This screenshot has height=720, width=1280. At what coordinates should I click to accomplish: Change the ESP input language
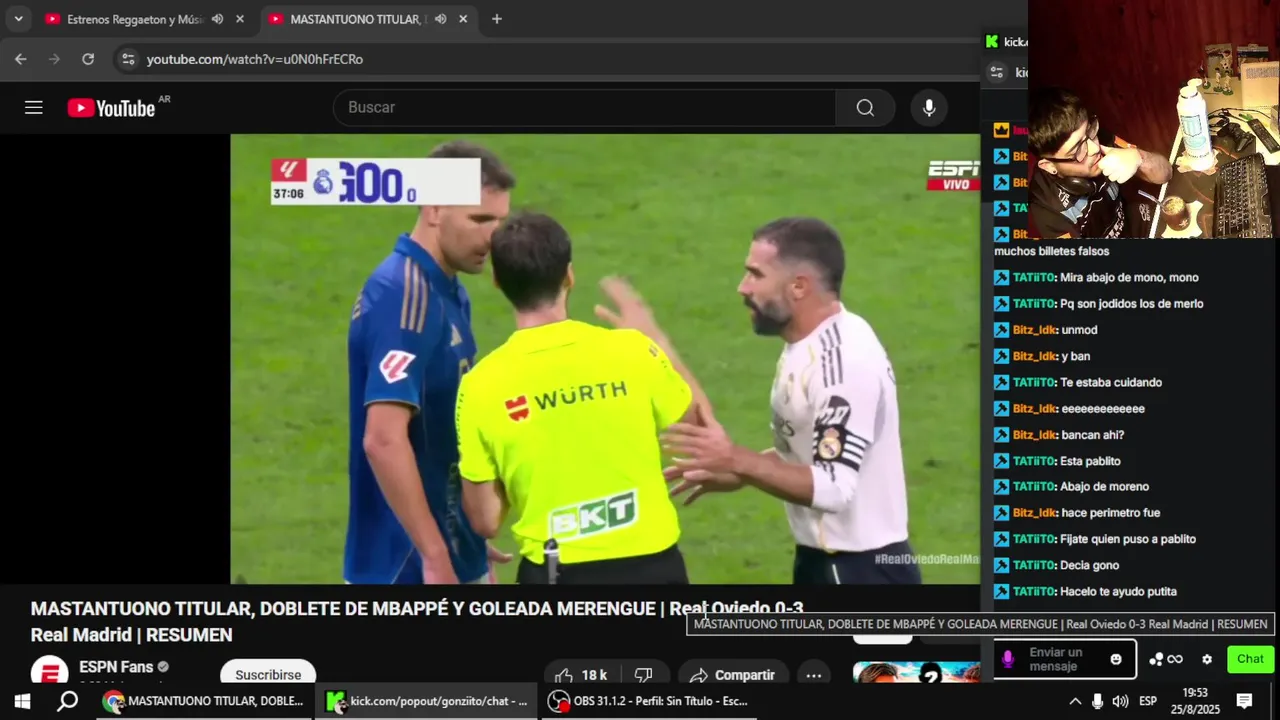[x=1148, y=701]
